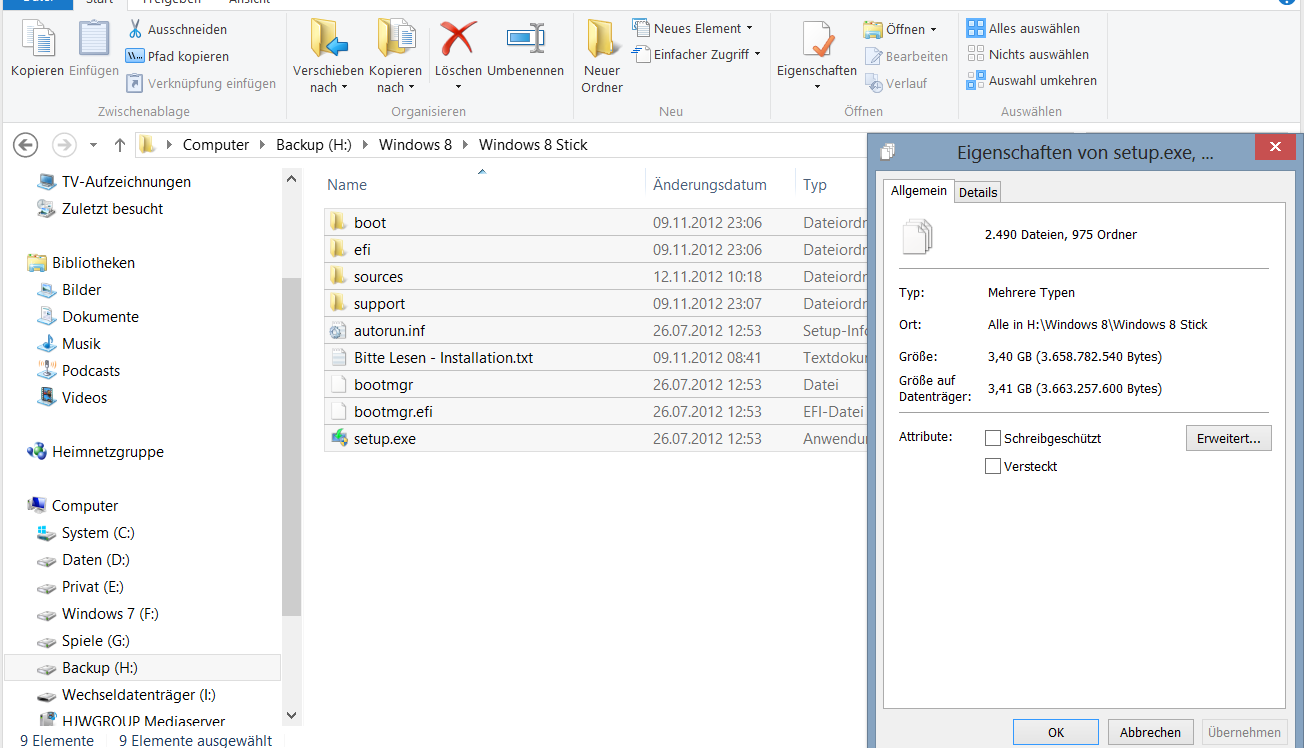Click Verknüpfung einfügen in ribbon
The width and height of the screenshot is (1304, 748).
201,84
